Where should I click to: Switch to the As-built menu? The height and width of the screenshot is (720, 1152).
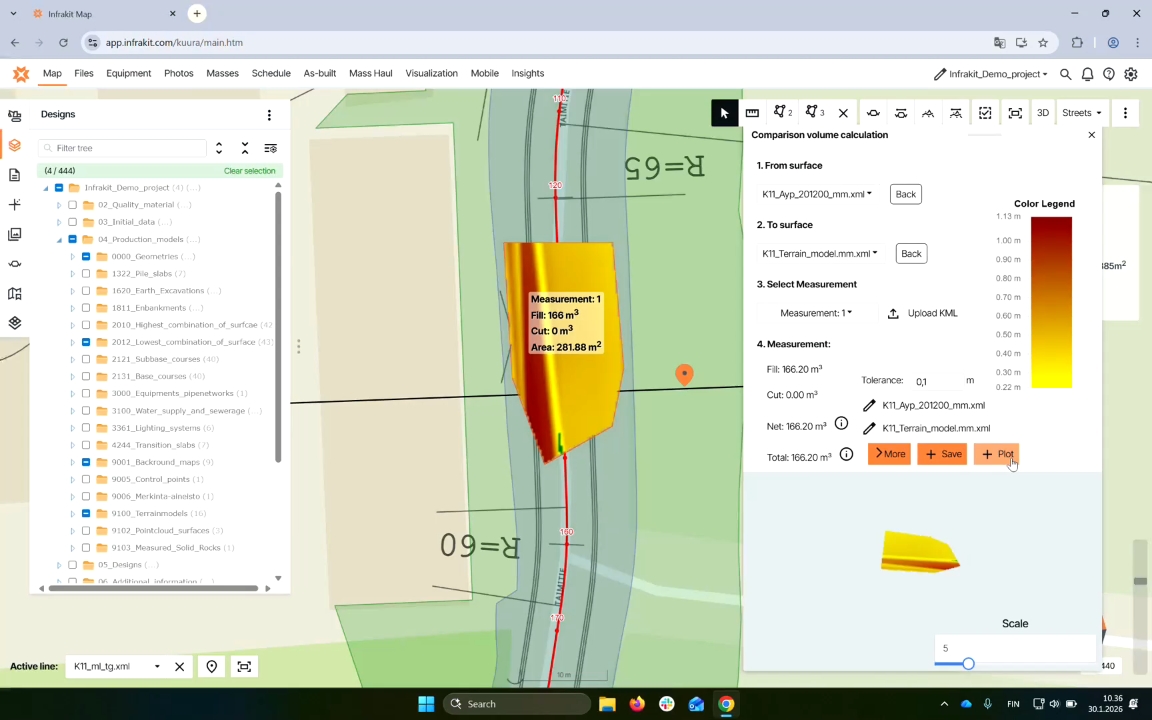(319, 73)
